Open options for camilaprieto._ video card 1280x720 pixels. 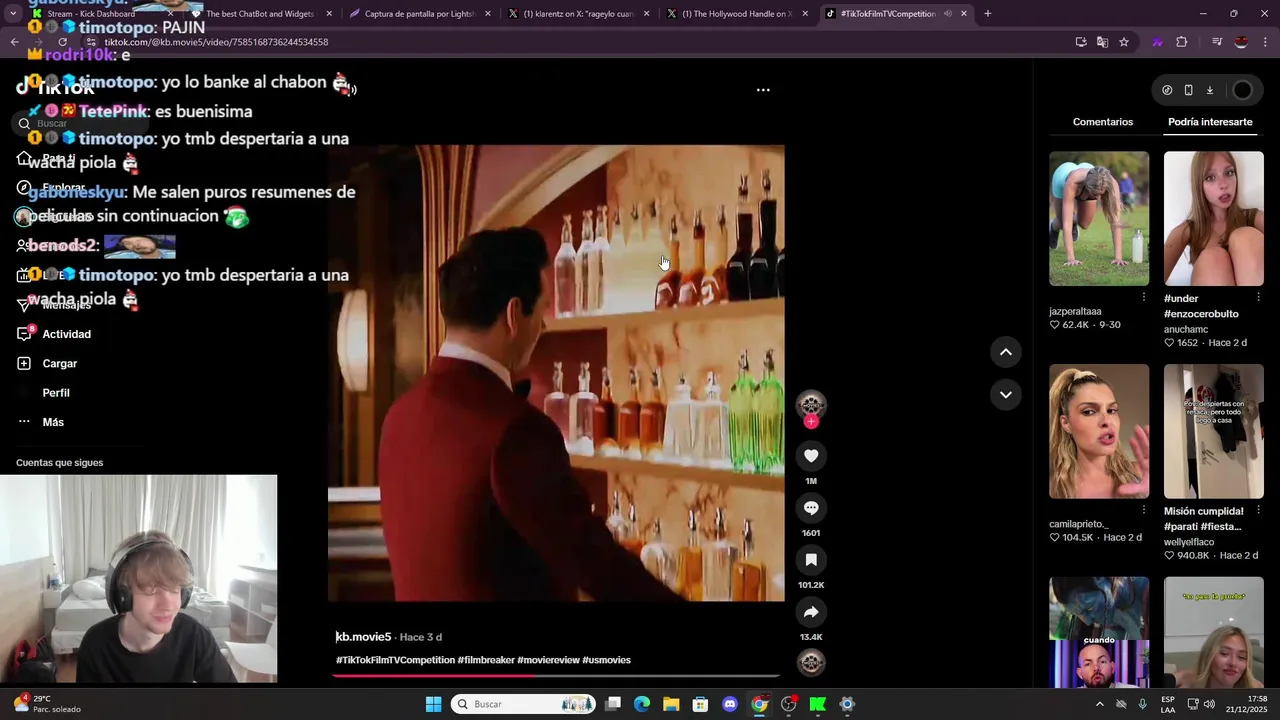[1144, 510]
